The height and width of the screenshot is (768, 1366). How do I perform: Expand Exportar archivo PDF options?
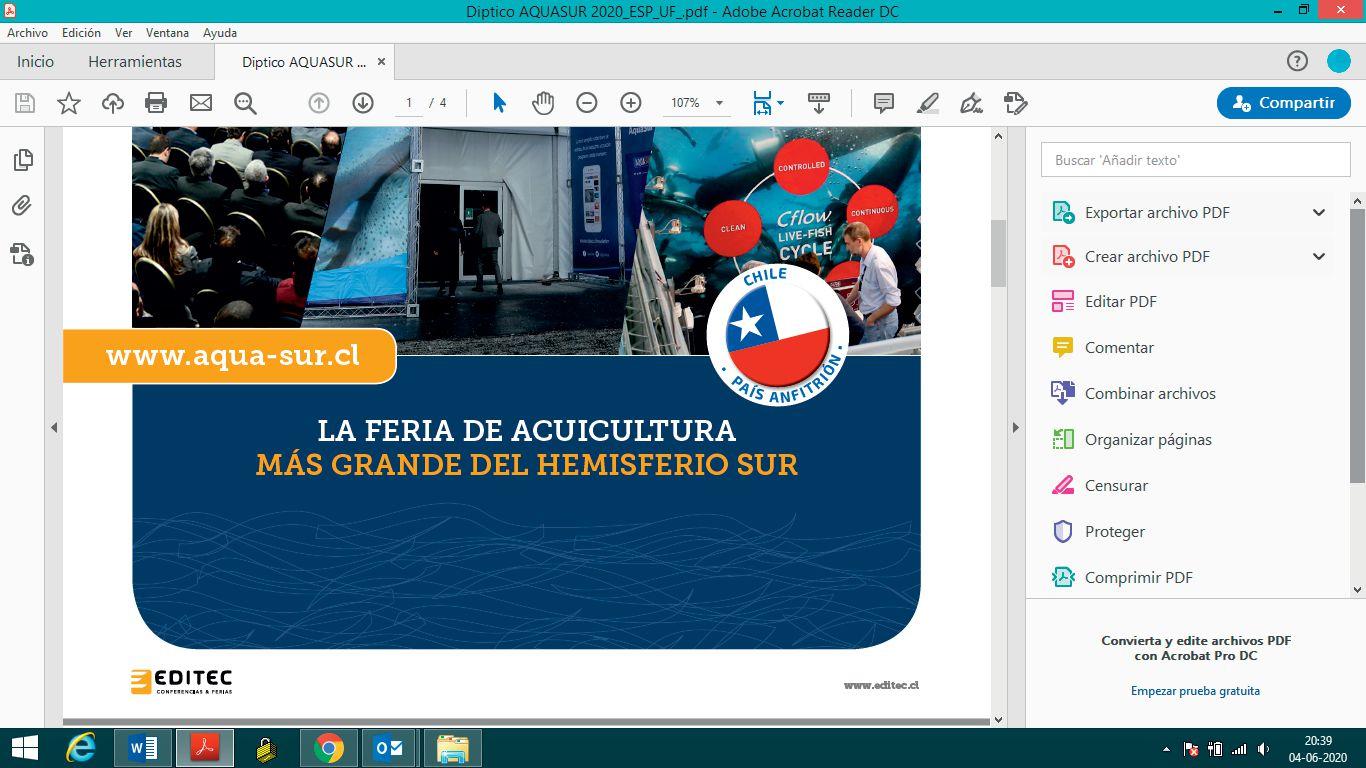[x=1319, y=213]
